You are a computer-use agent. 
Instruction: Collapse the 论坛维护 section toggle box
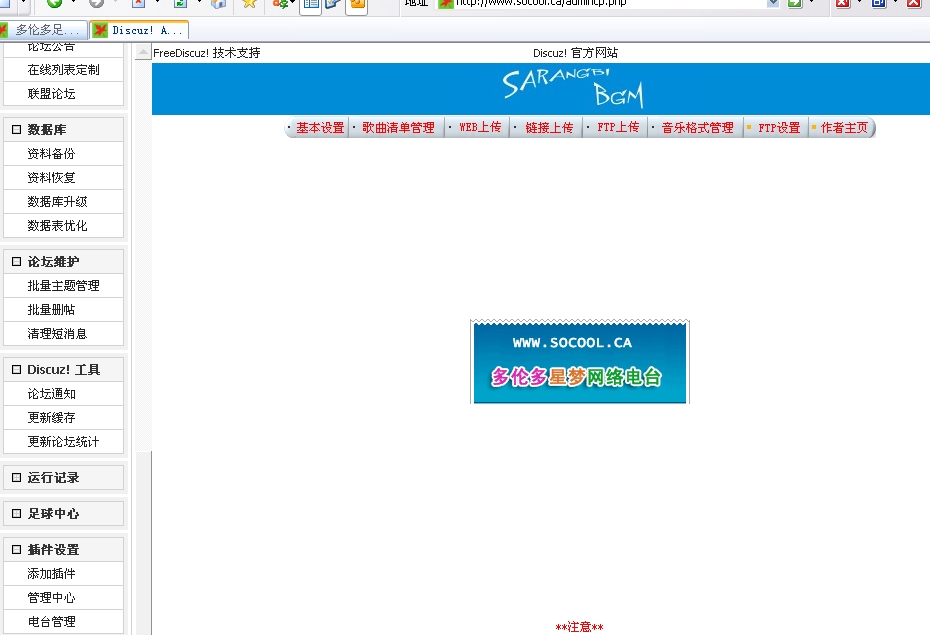(17, 261)
